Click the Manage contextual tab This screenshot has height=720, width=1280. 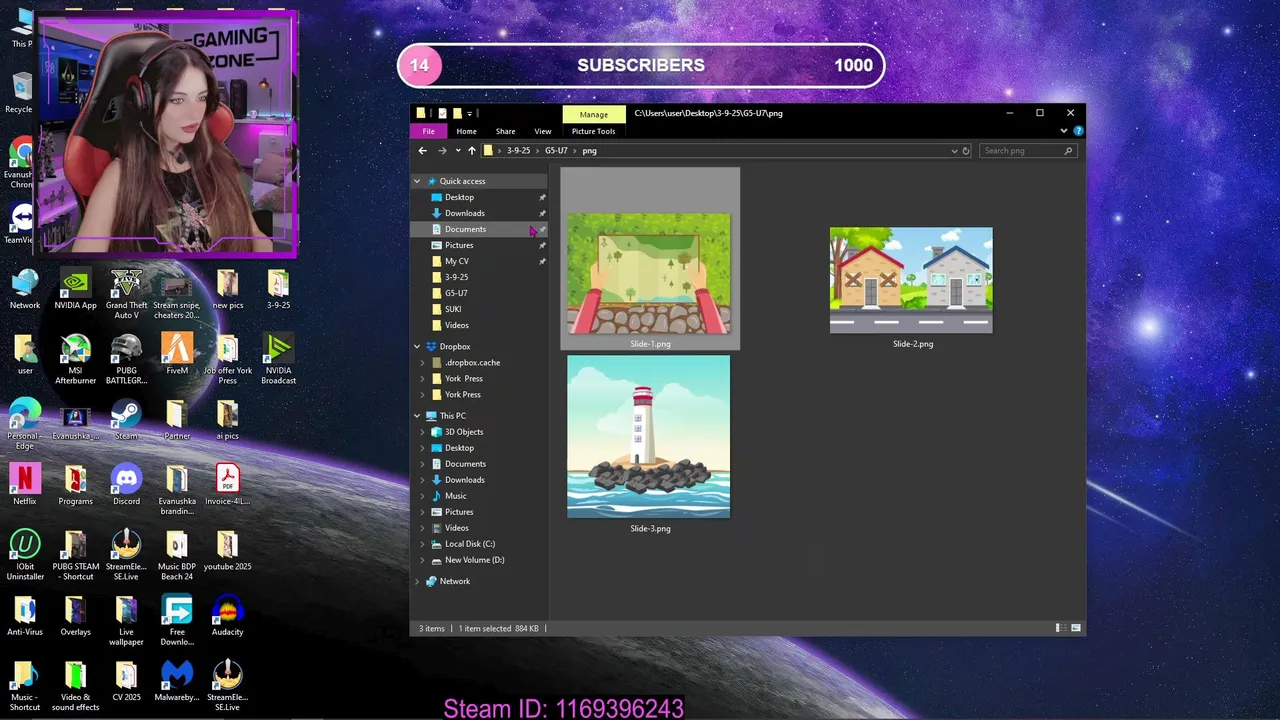point(594,114)
